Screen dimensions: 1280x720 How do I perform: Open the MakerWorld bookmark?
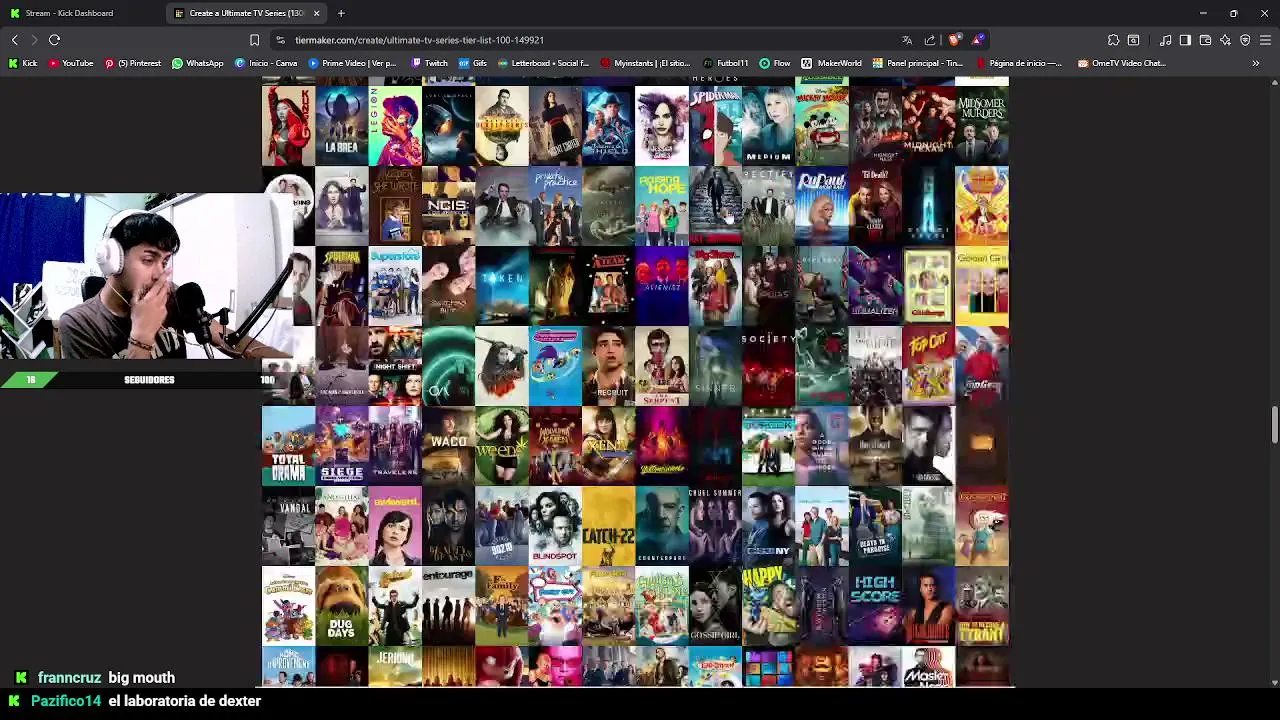(x=832, y=63)
